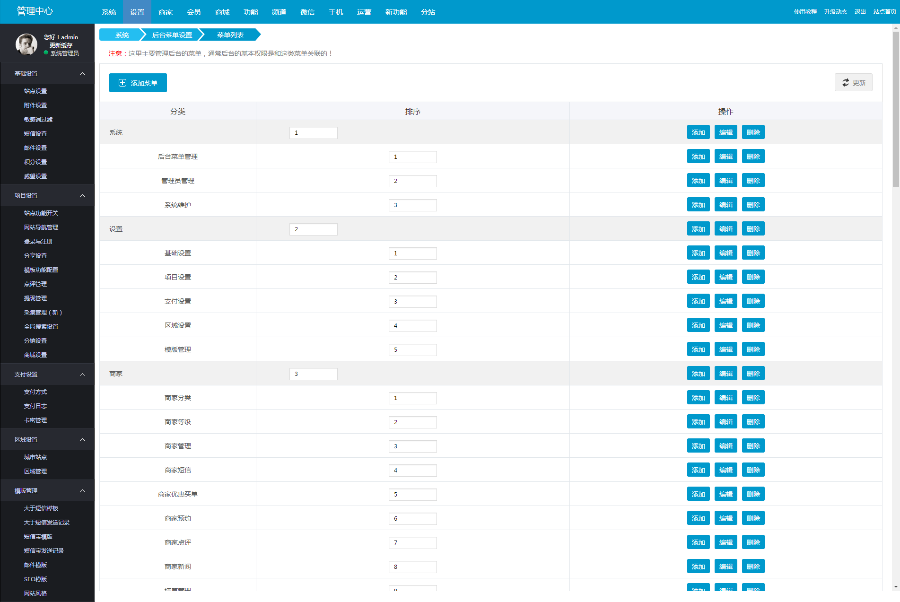Switch to the 会员 top navigation tab
900x602 pixels.
pyautogui.click(x=193, y=12)
